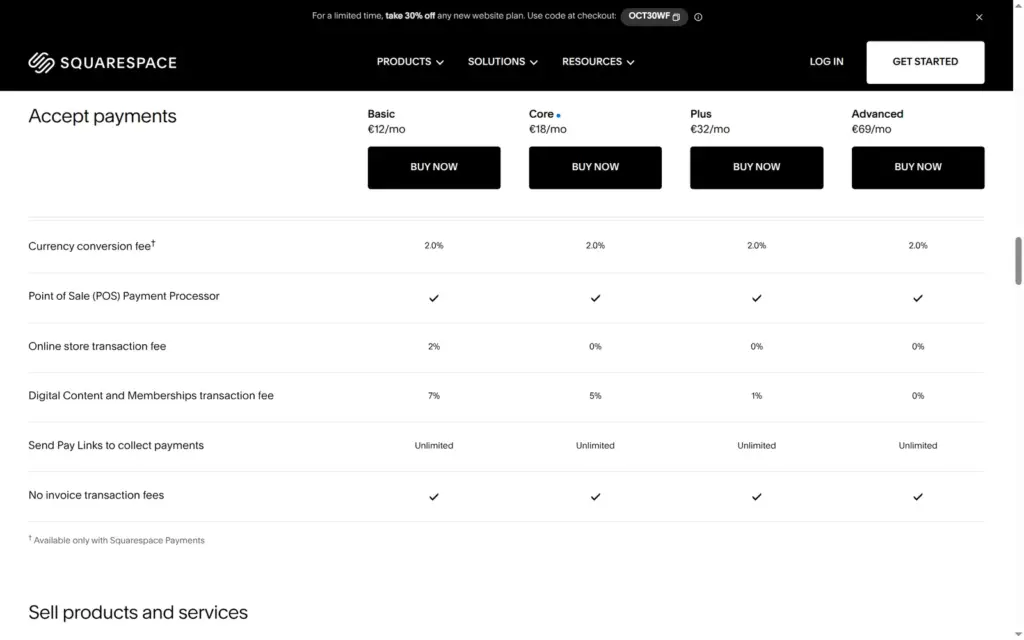The height and width of the screenshot is (640, 1024).
Task: Dismiss the promotional banner
Action: [978, 17]
